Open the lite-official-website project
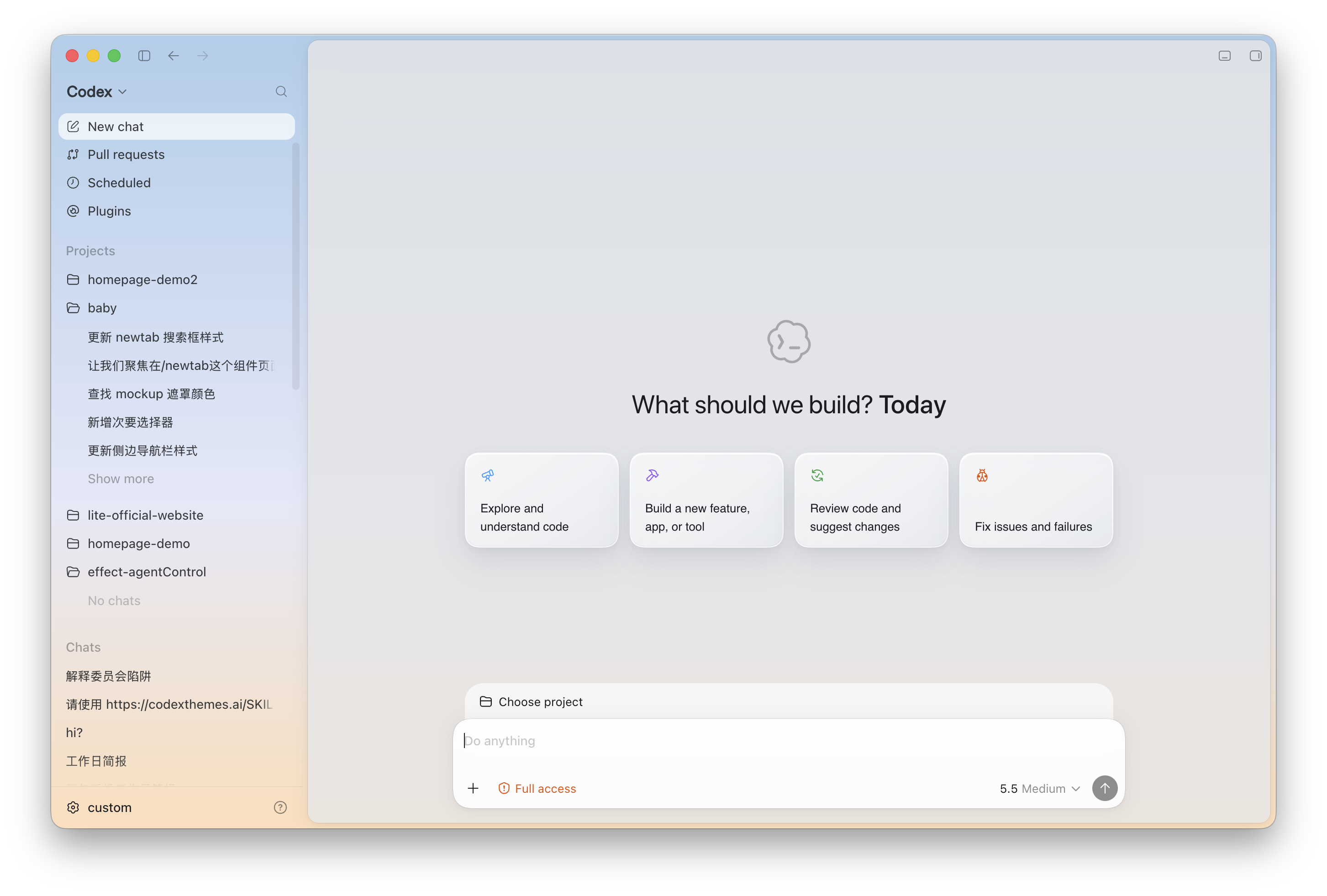 pyautogui.click(x=176, y=515)
